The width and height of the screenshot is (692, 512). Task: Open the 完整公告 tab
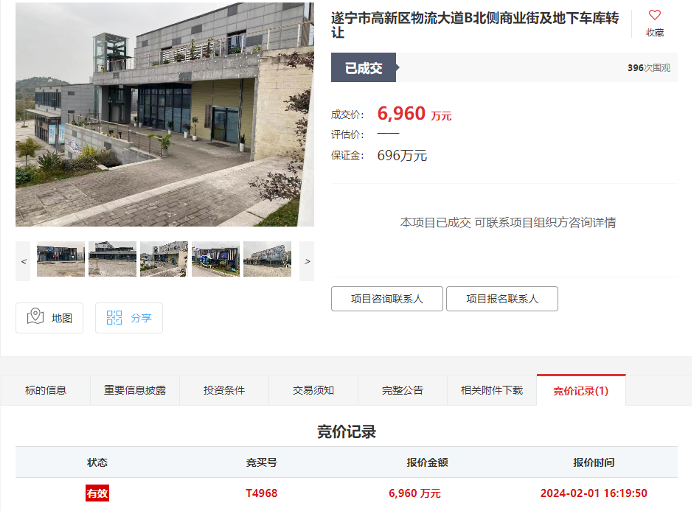tap(402, 390)
